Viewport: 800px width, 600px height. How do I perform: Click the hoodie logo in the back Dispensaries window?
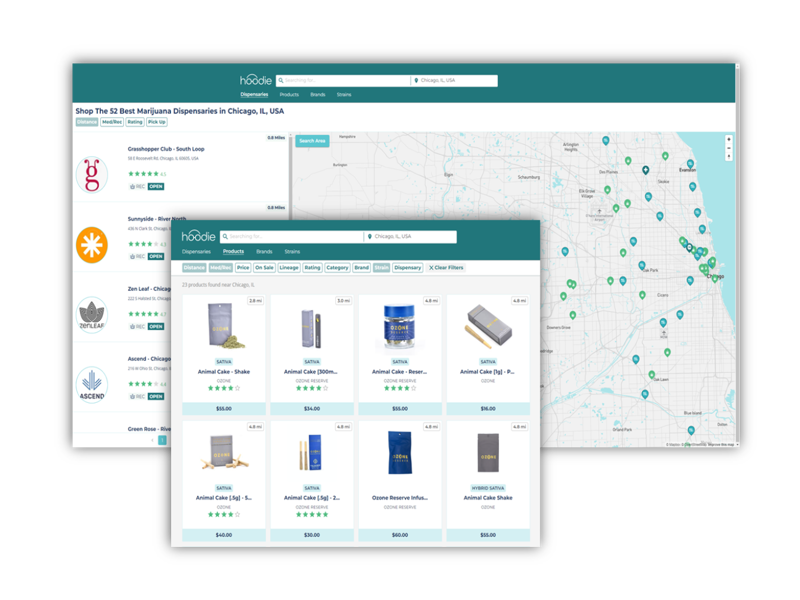click(x=256, y=80)
